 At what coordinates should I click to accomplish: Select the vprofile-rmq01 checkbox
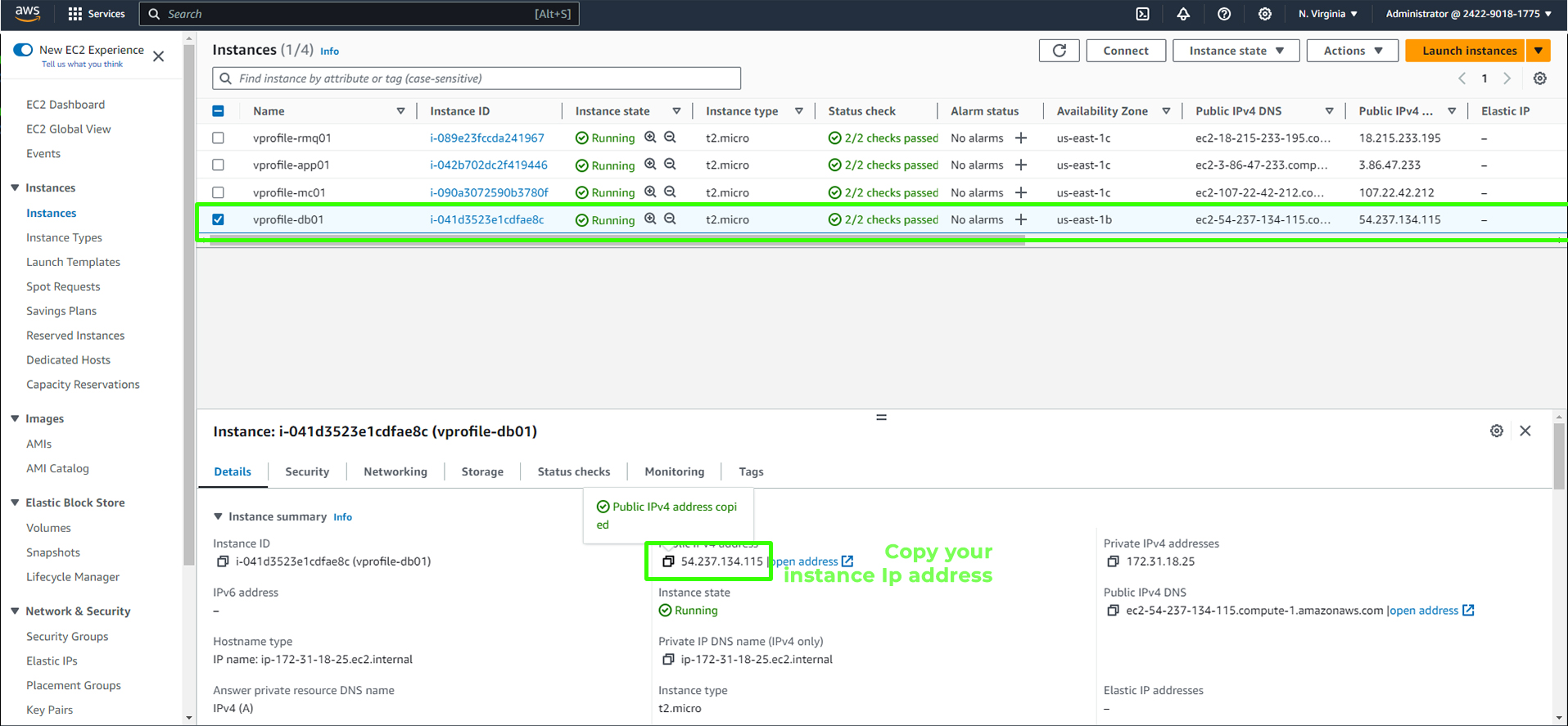point(218,138)
